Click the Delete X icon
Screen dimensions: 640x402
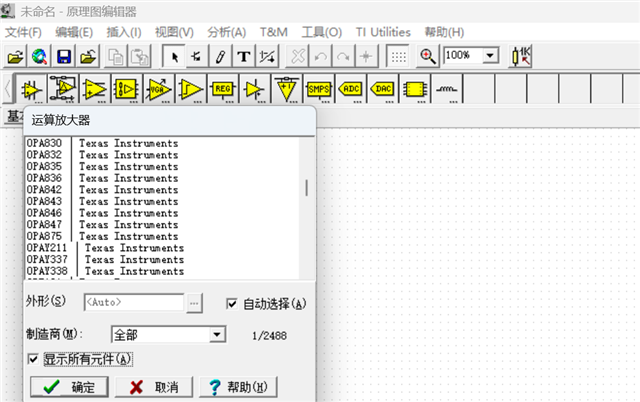coord(298,56)
